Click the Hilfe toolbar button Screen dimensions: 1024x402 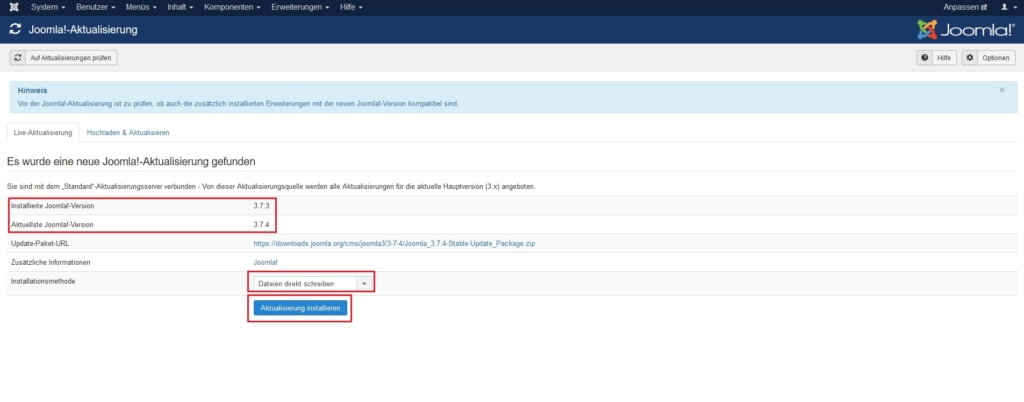[x=936, y=58]
